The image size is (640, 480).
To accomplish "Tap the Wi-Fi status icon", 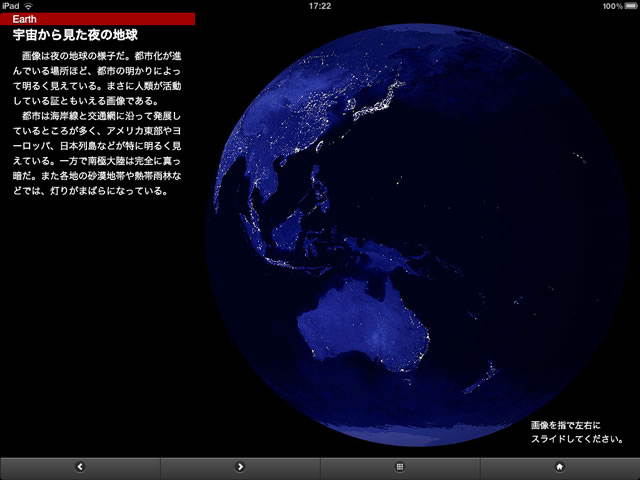I will coord(28,6).
